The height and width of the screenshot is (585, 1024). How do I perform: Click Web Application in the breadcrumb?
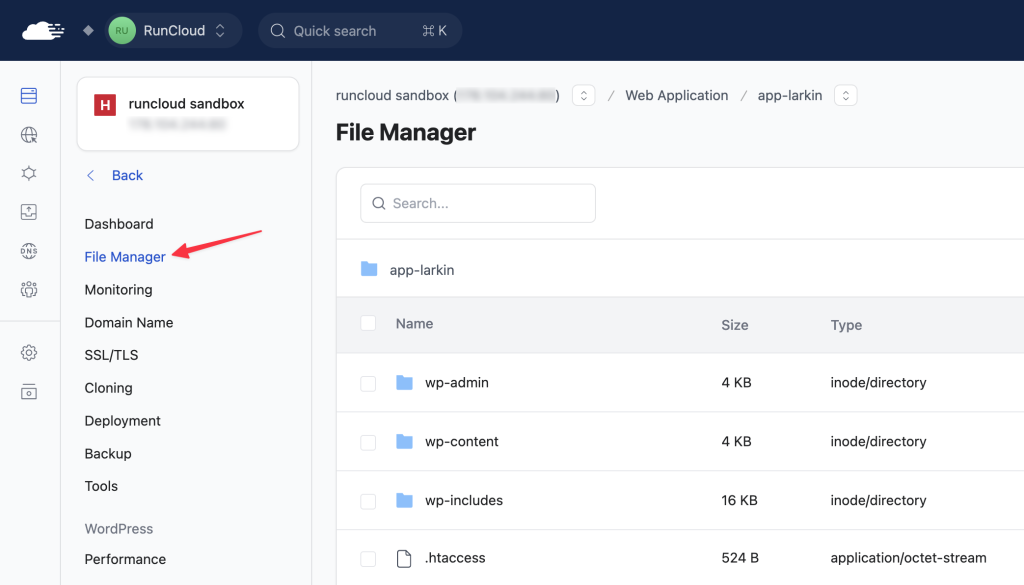tap(677, 95)
